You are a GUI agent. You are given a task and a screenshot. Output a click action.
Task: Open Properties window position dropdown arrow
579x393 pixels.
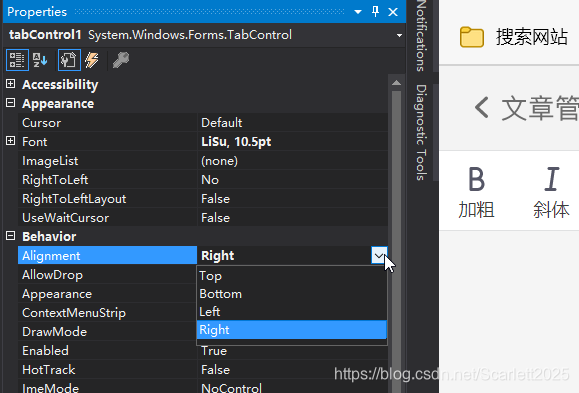(x=357, y=12)
